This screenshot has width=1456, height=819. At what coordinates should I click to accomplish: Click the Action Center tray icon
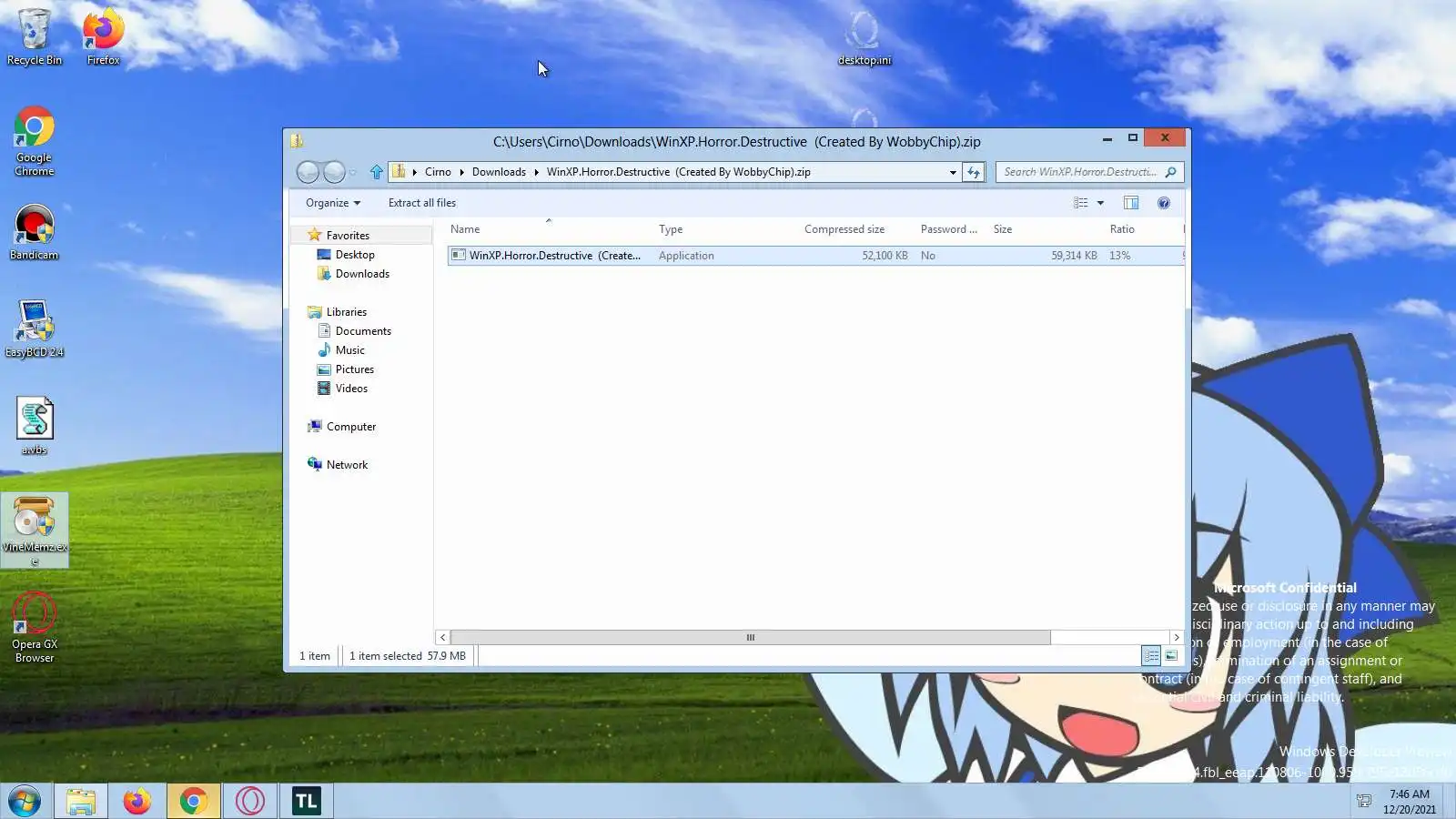tap(1364, 802)
